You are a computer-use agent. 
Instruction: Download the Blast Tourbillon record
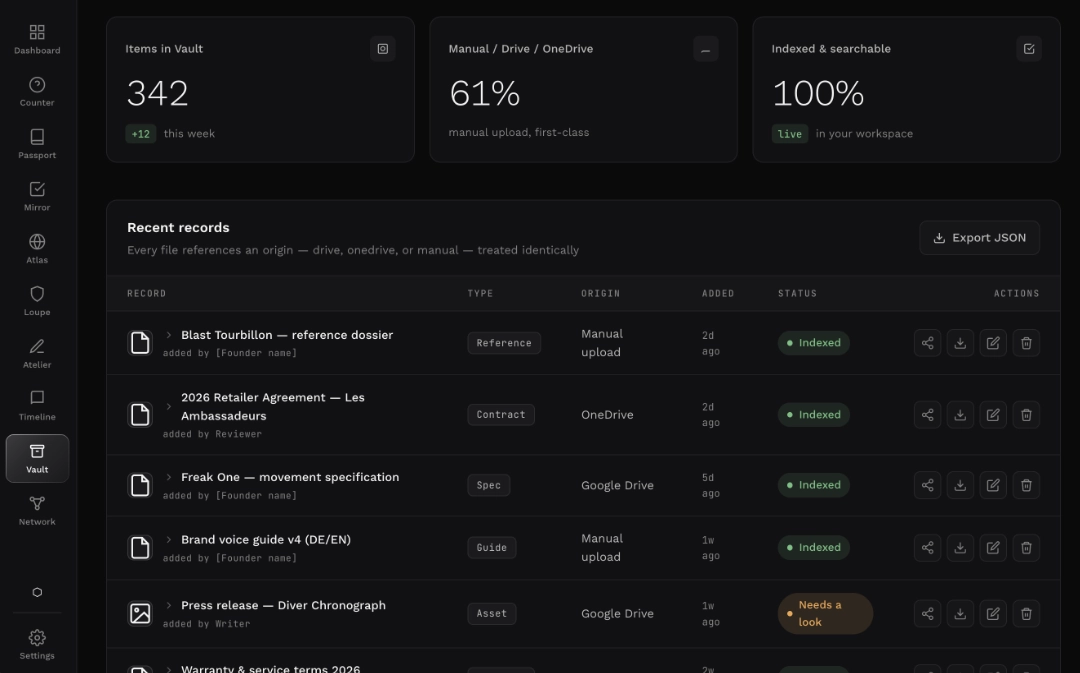(960, 343)
